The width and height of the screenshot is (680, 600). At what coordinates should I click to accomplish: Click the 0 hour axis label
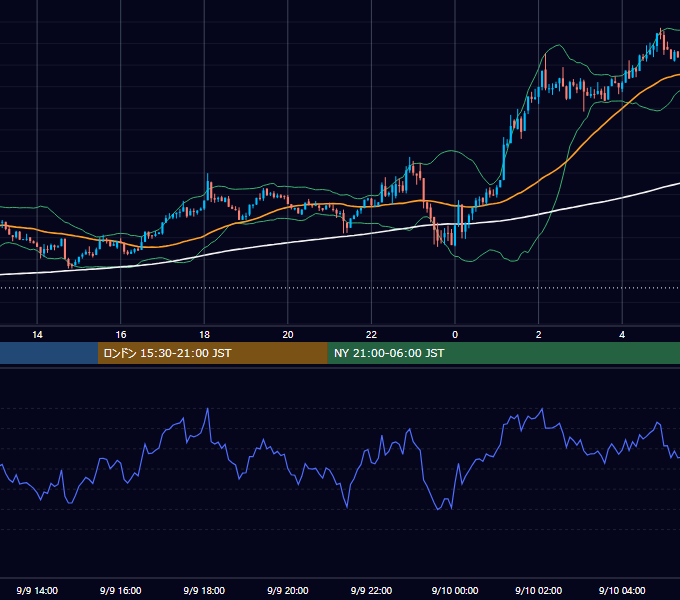click(455, 335)
